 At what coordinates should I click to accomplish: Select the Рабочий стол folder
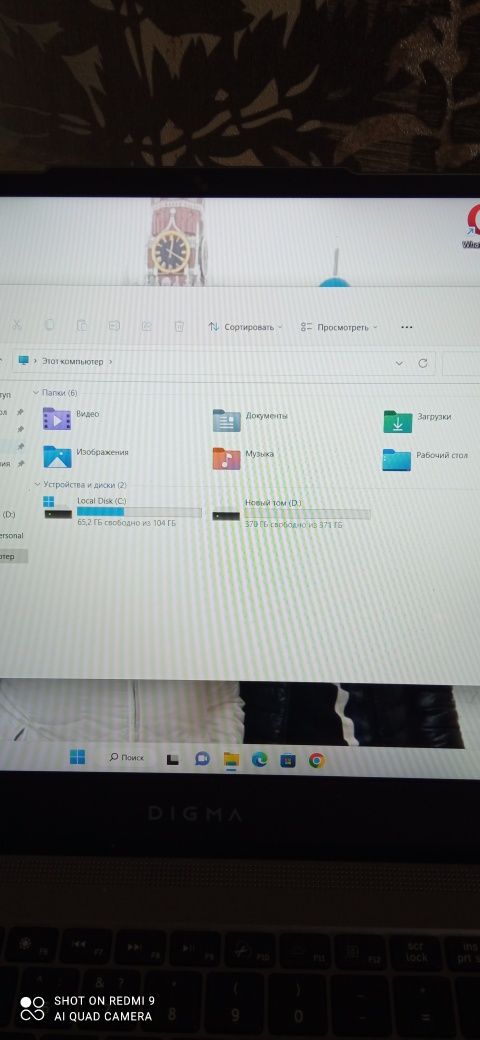tap(425, 459)
